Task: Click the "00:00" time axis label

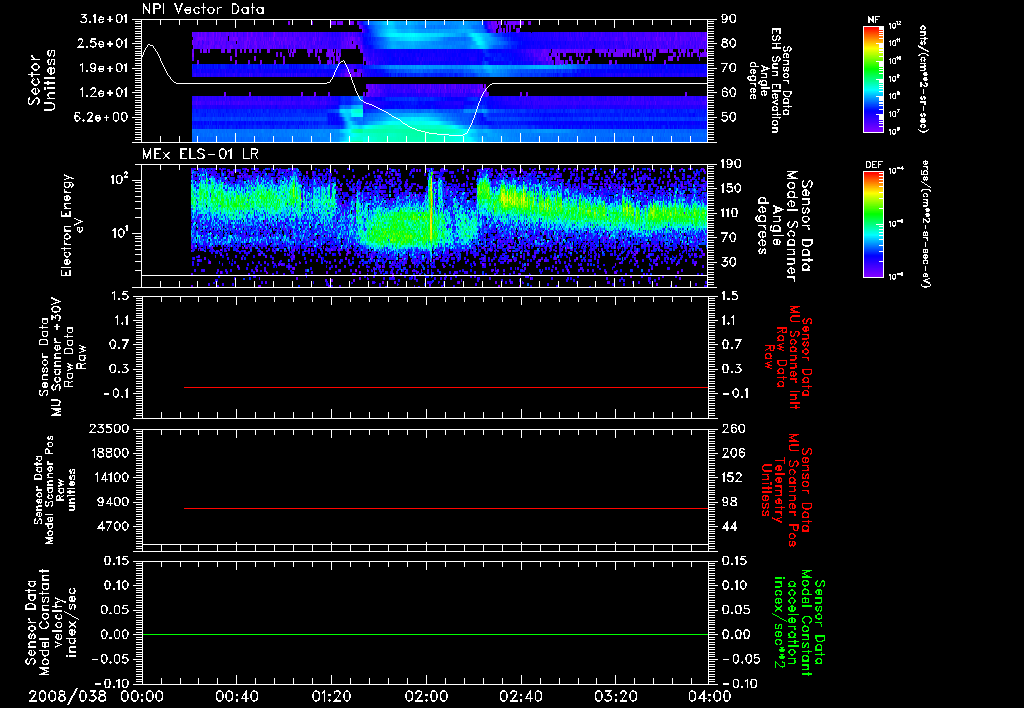Action: click(x=142, y=696)
